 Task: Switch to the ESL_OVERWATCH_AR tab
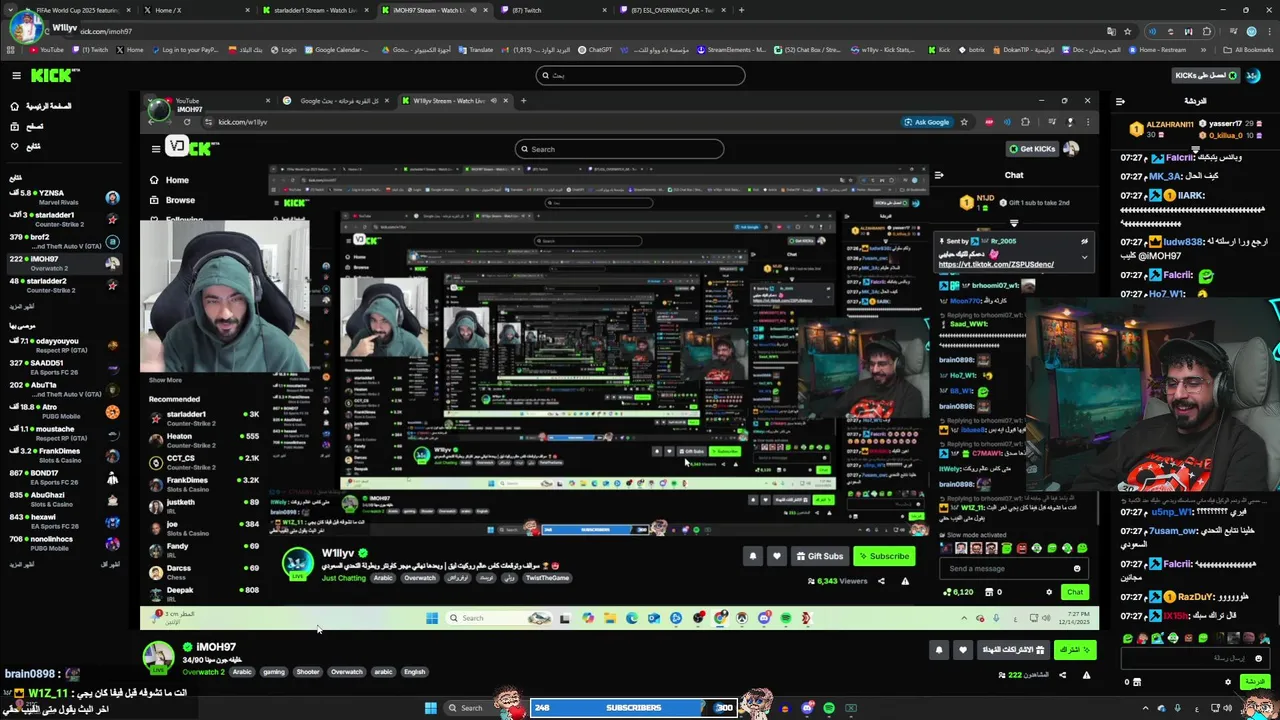(x=671, y=10)
